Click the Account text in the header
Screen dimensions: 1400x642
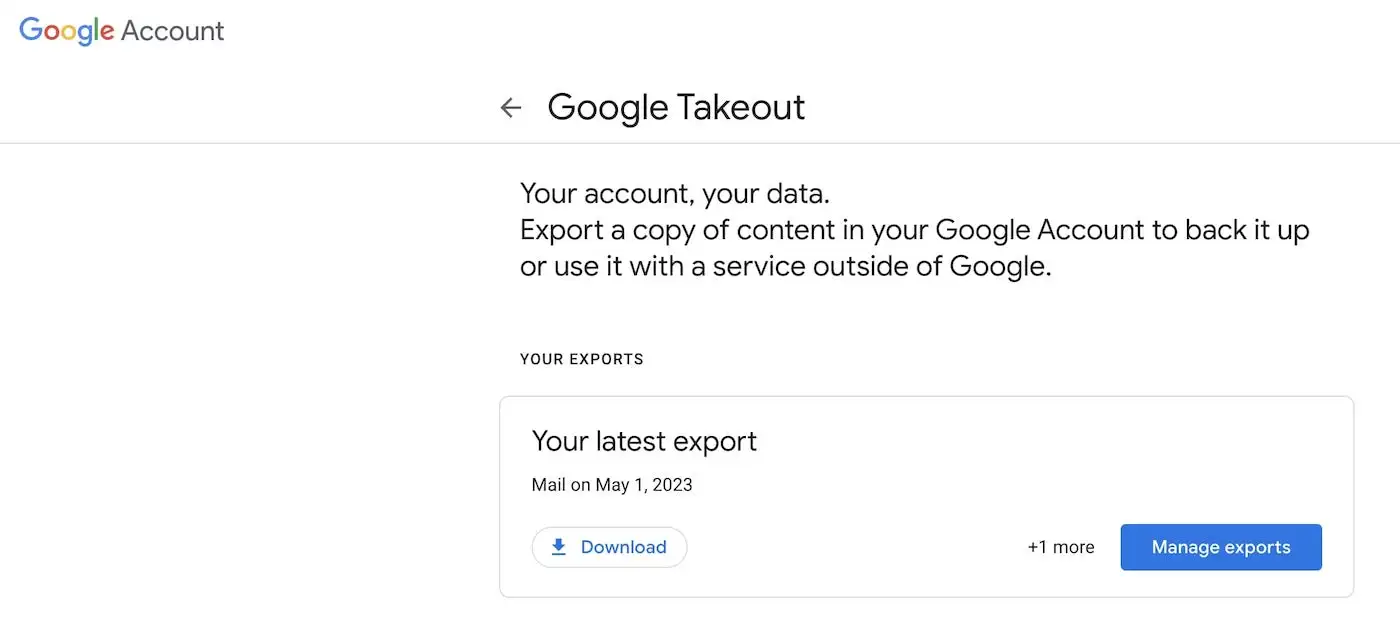172,30
